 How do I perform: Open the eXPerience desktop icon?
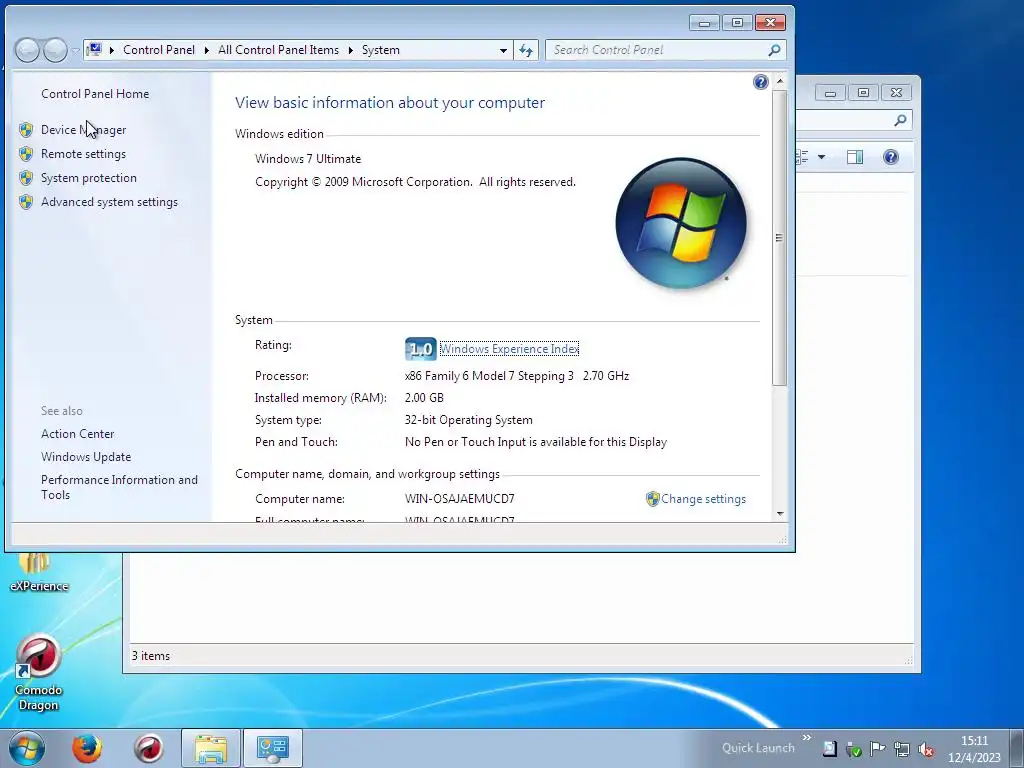[x=39, y=573]
